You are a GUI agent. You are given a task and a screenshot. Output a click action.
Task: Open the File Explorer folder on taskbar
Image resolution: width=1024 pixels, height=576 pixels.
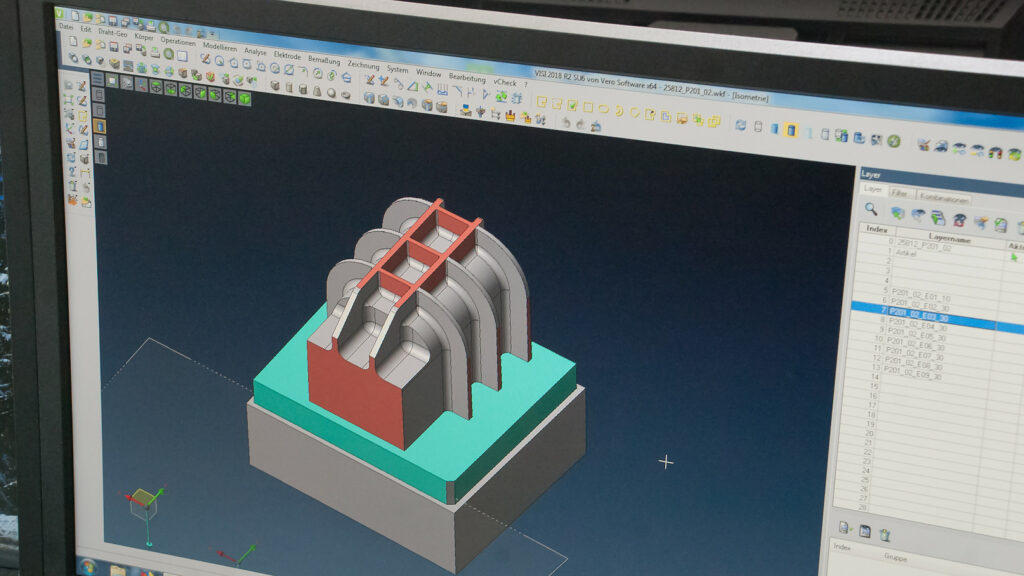(118, 570)
